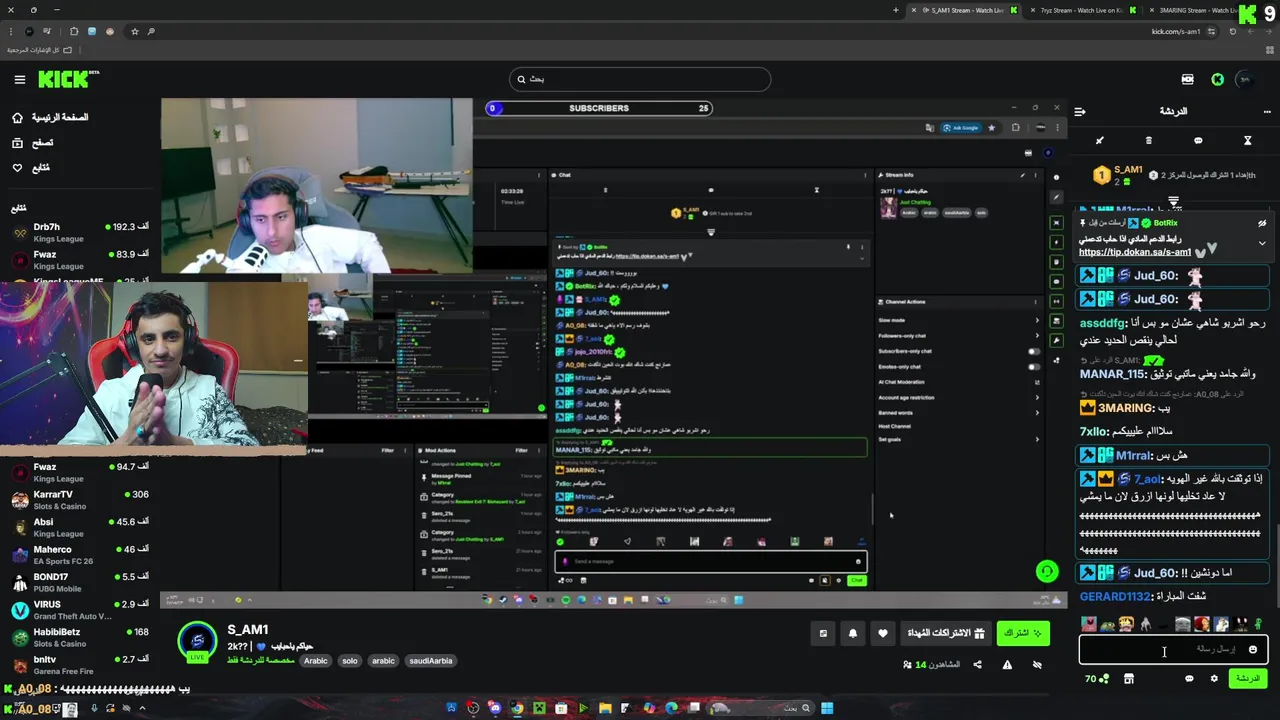Switch to the 3MARING Stream browser tab
This screenshot has height=720, width=1280.
click(x=1195, y=10)
